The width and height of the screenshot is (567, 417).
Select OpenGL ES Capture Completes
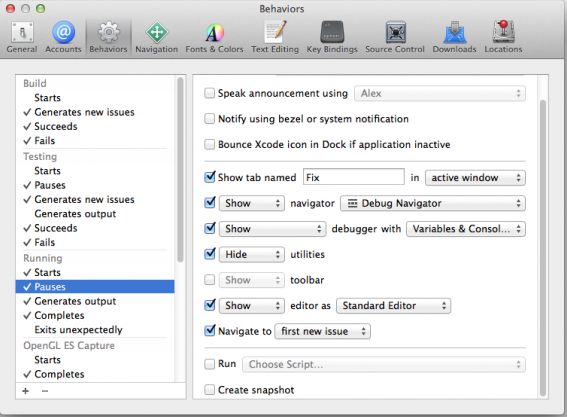tap(95, 374)
